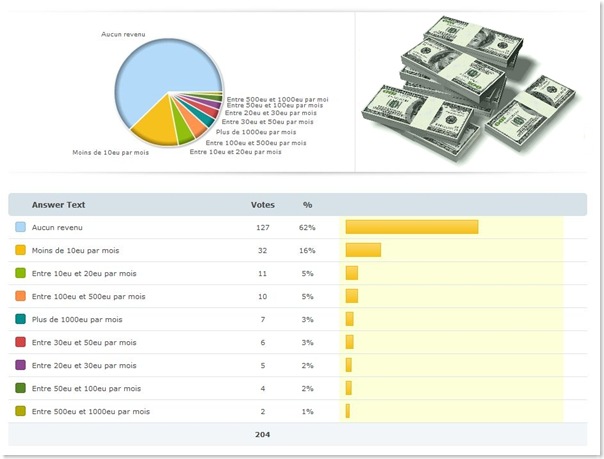
Task: Click the Entre 30eu et 50eu pie label
Action: tap(268, 122)
